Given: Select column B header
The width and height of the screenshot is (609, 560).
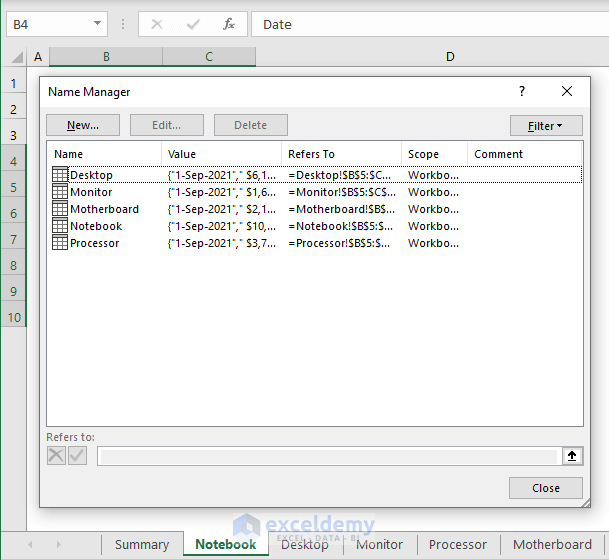Looking at the screenshot, I should coord(106,57).
